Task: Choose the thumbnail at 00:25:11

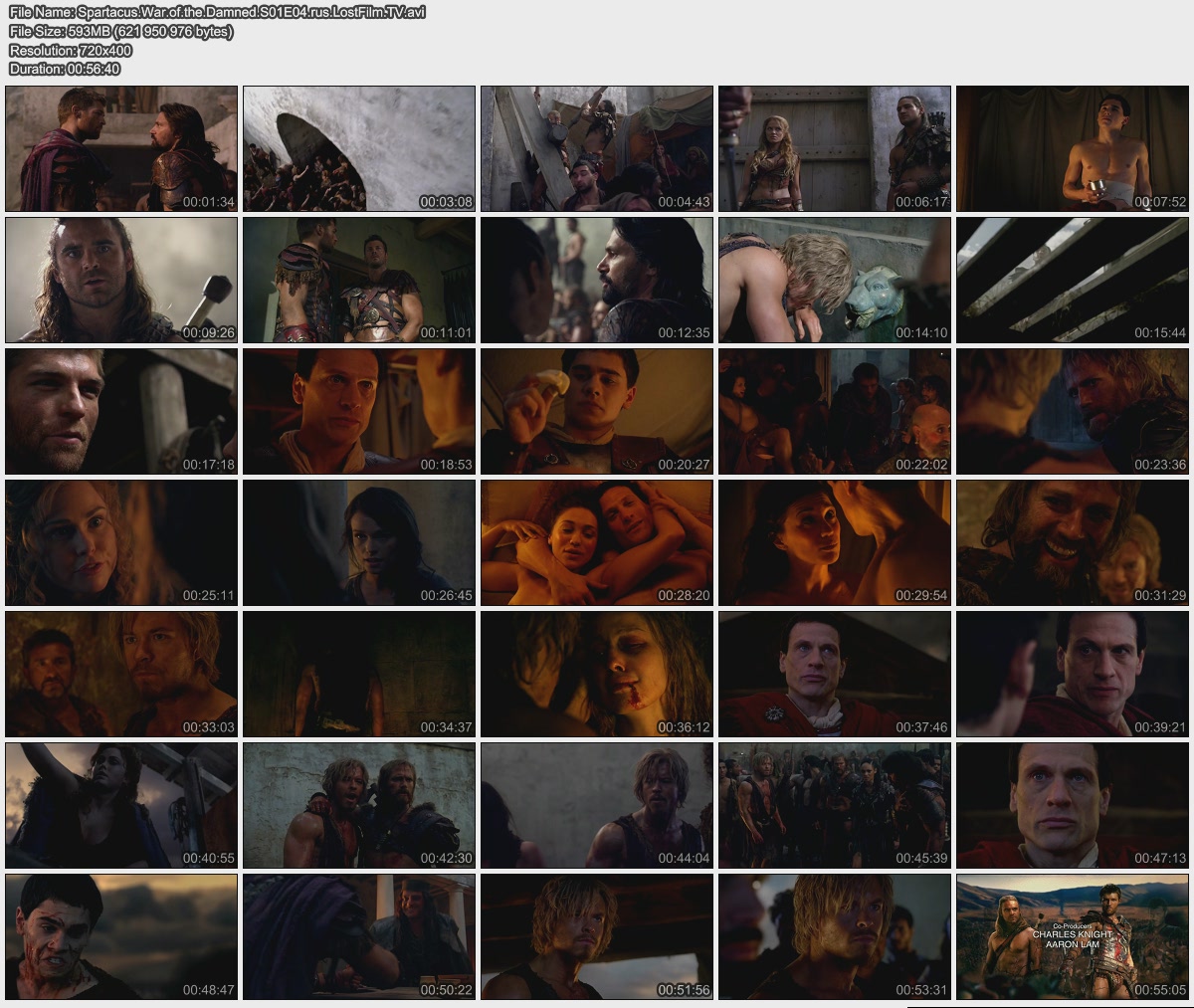Action: pos(121,542)
